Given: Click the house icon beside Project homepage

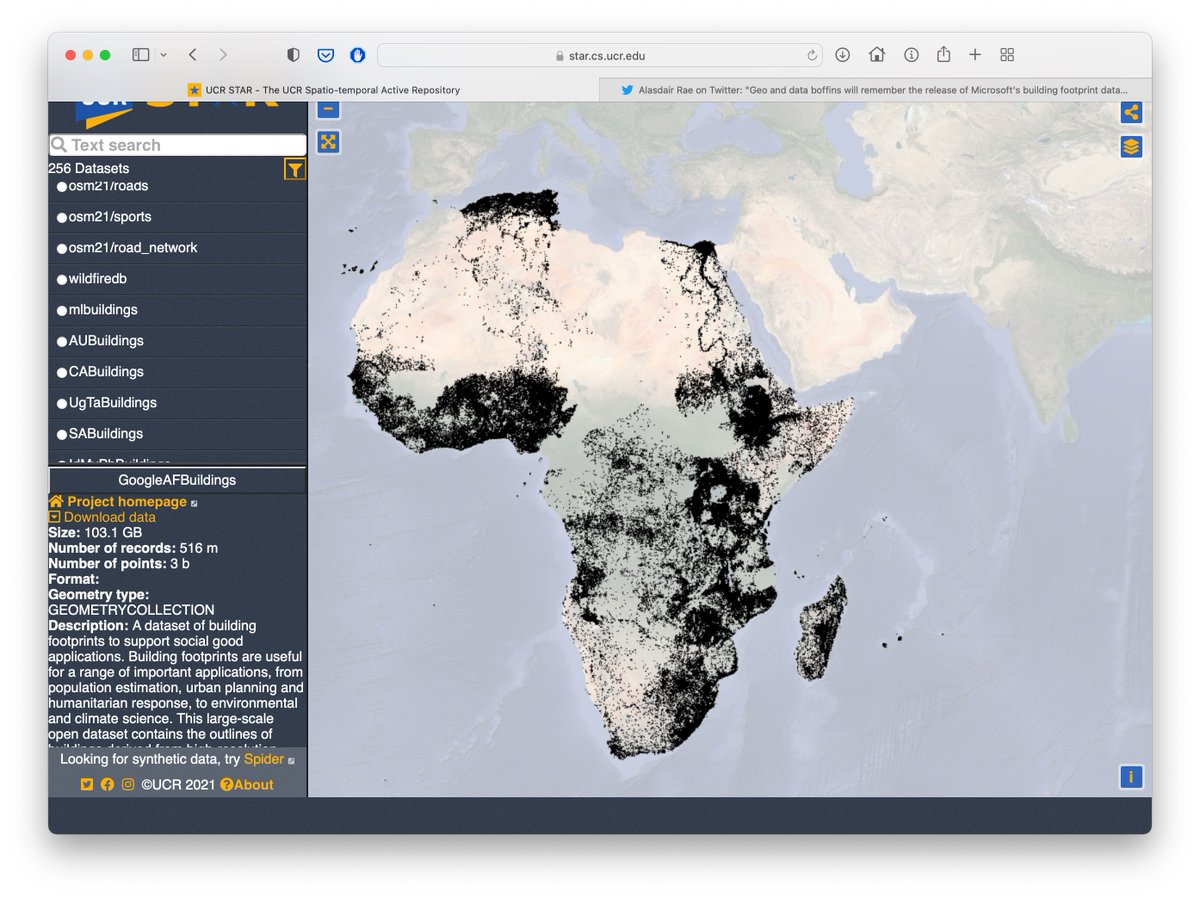Looking at the screenshot, I should (56, 501).
